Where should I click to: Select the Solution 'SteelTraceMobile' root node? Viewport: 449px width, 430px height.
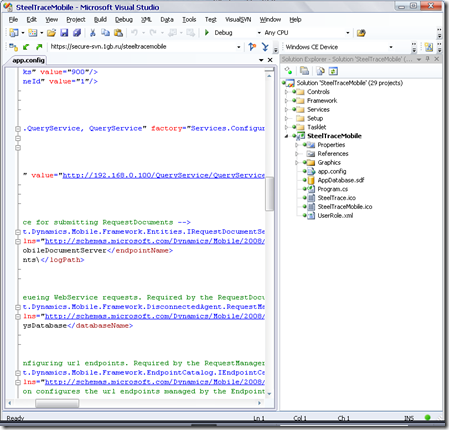click(x=349, y=83)
